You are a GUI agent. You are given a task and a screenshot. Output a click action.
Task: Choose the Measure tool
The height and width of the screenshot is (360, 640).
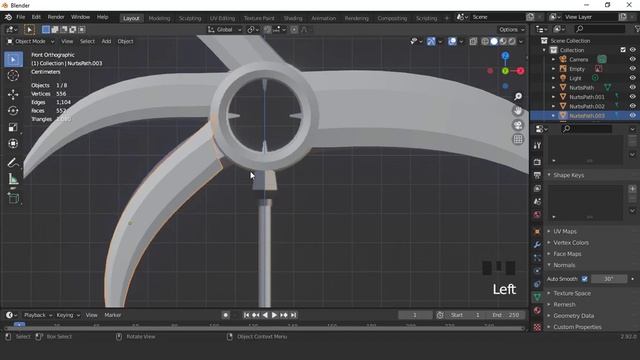[x=13, y=179]
